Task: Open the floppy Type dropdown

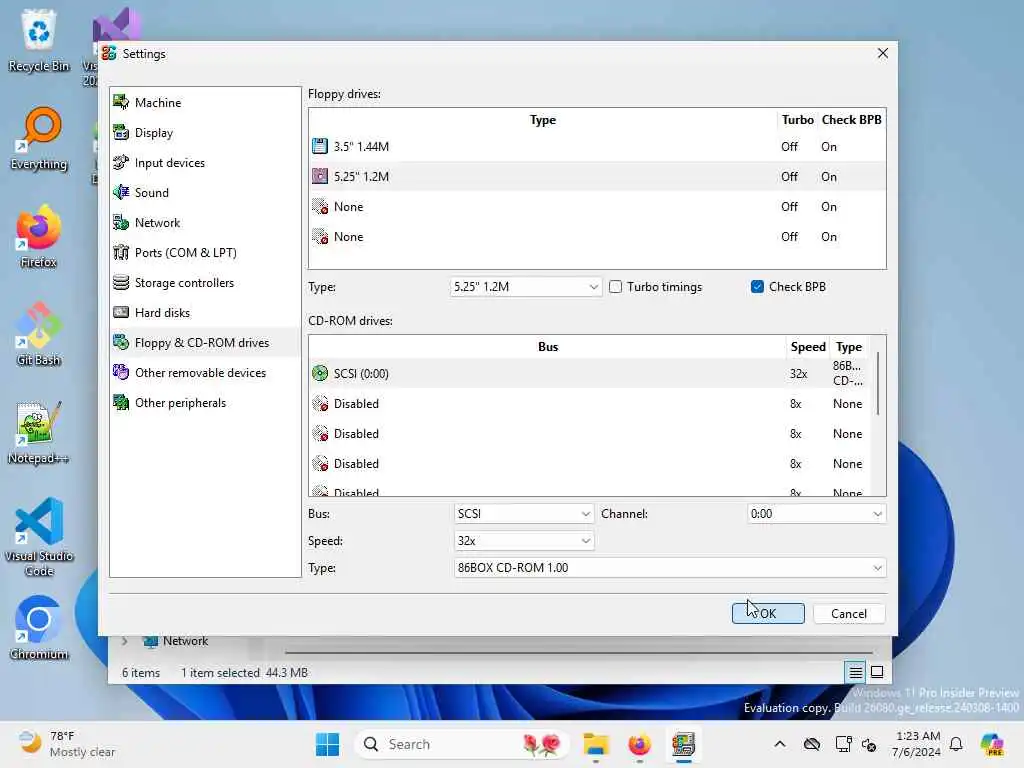Action: point(525,287)
